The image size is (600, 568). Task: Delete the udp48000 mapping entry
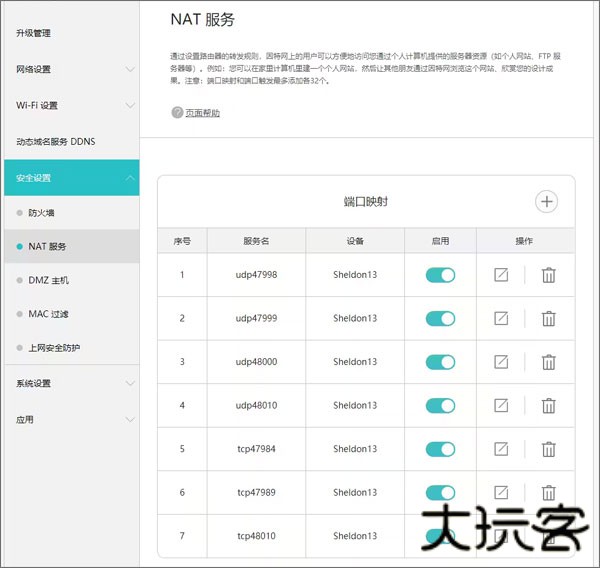(x=548, y=362)
